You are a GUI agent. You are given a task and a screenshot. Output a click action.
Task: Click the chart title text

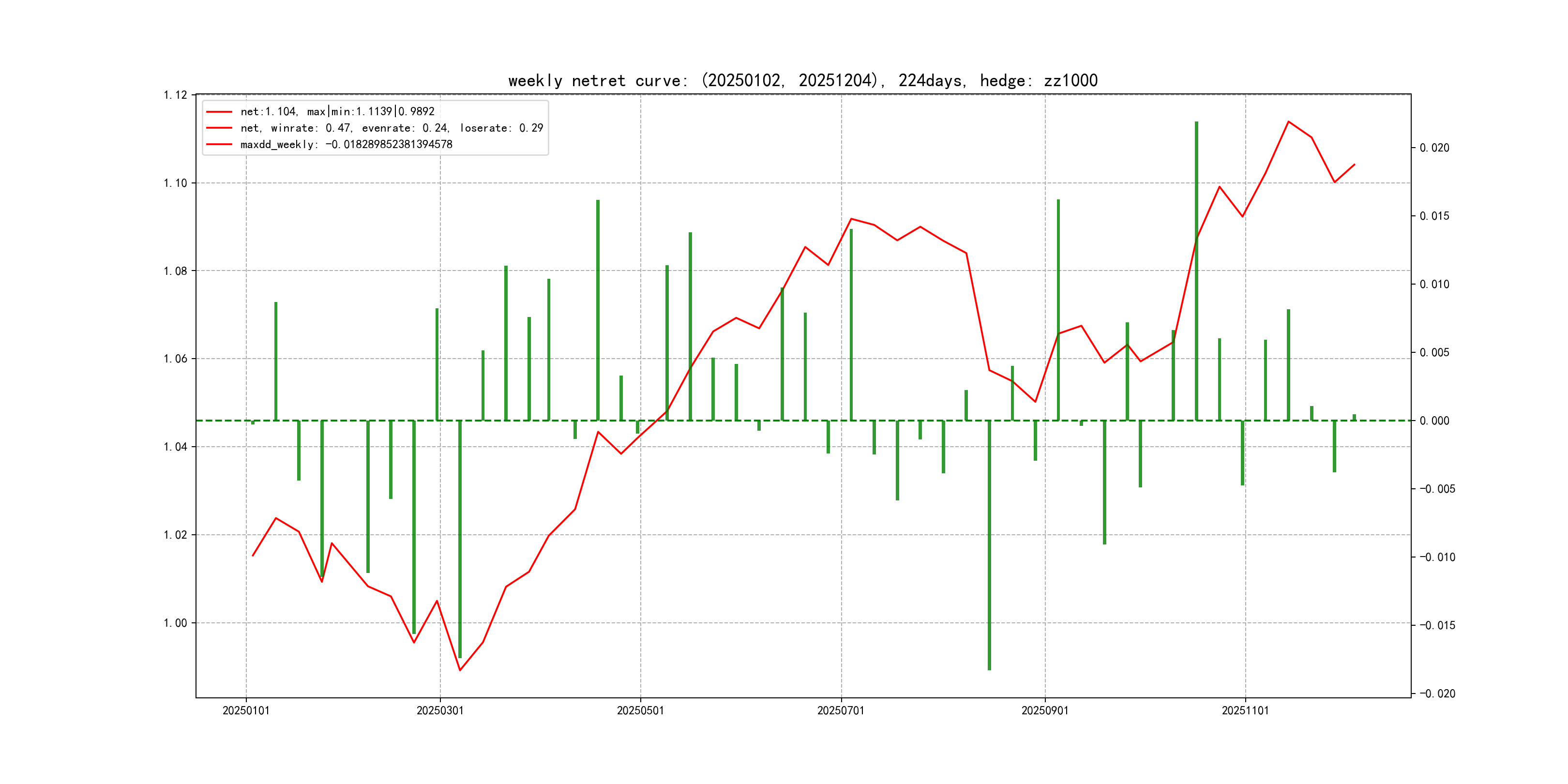[802, 80]
